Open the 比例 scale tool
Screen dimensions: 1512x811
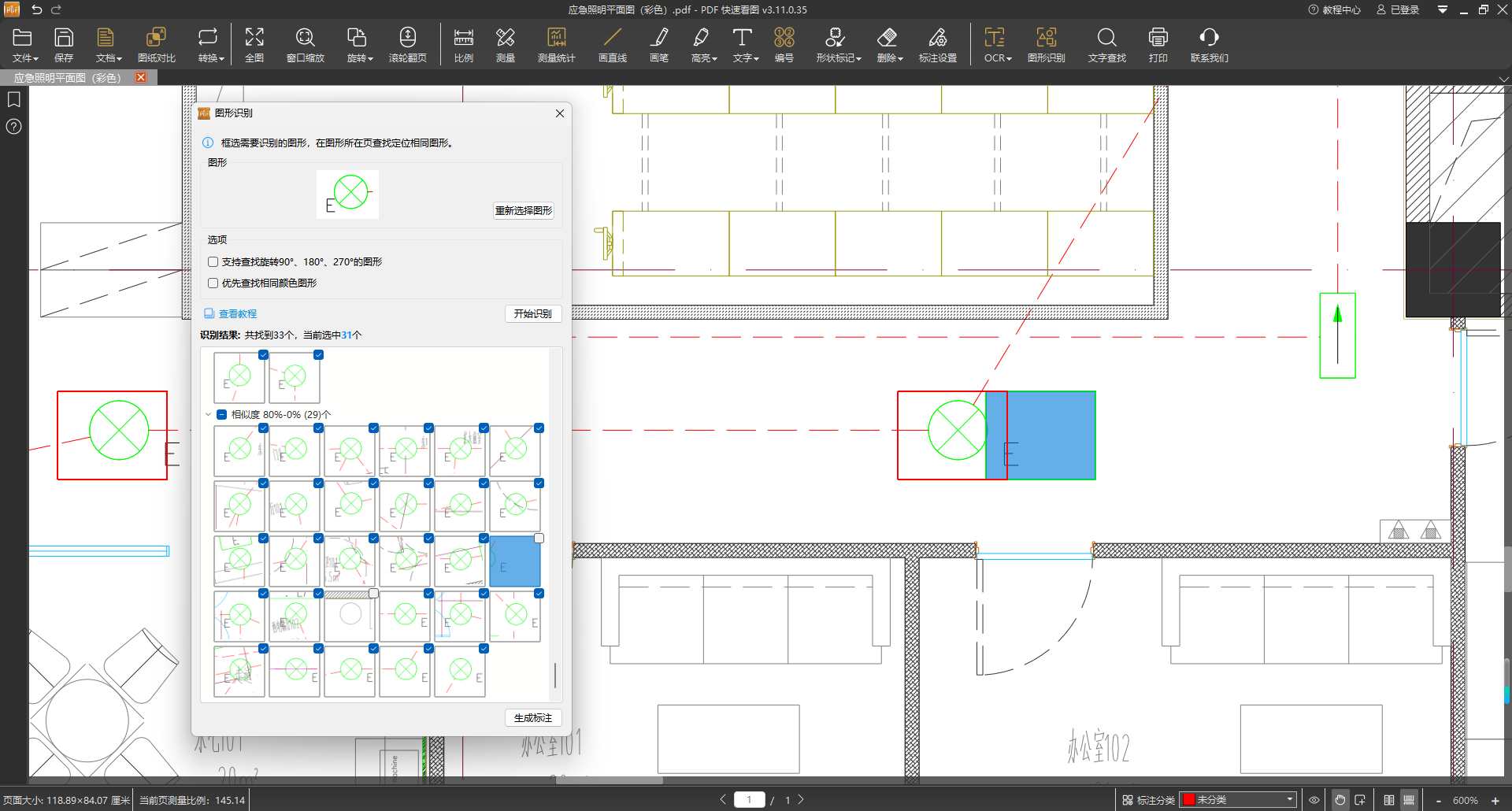pos(464,45)
